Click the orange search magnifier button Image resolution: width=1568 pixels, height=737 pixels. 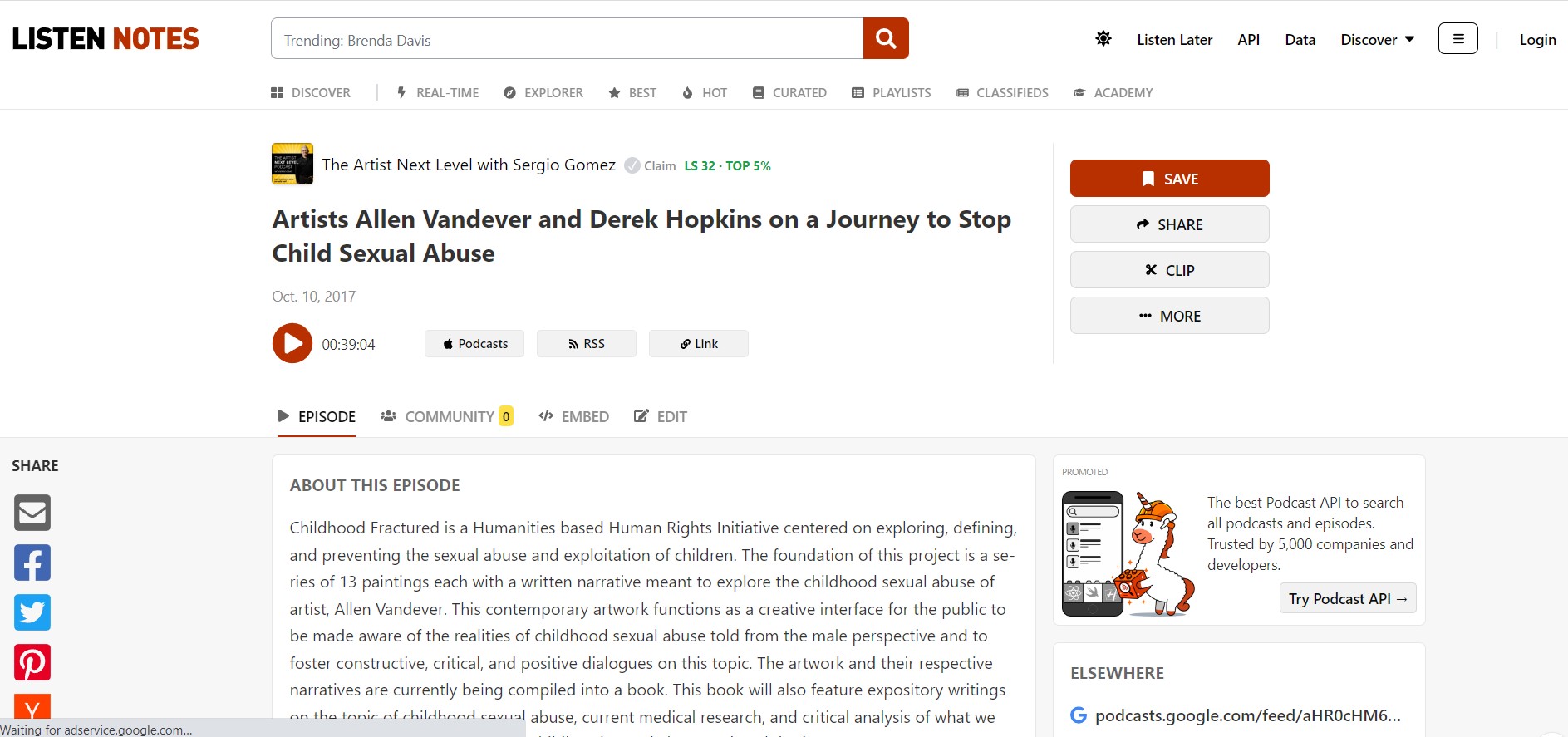coord(886,39)
